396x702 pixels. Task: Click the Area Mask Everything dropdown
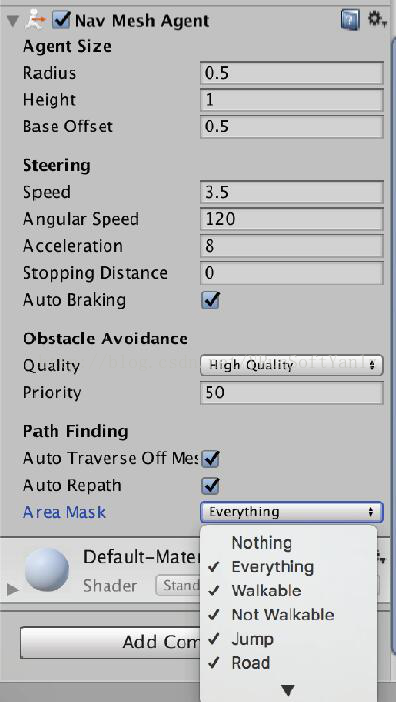tap(292, 512)
